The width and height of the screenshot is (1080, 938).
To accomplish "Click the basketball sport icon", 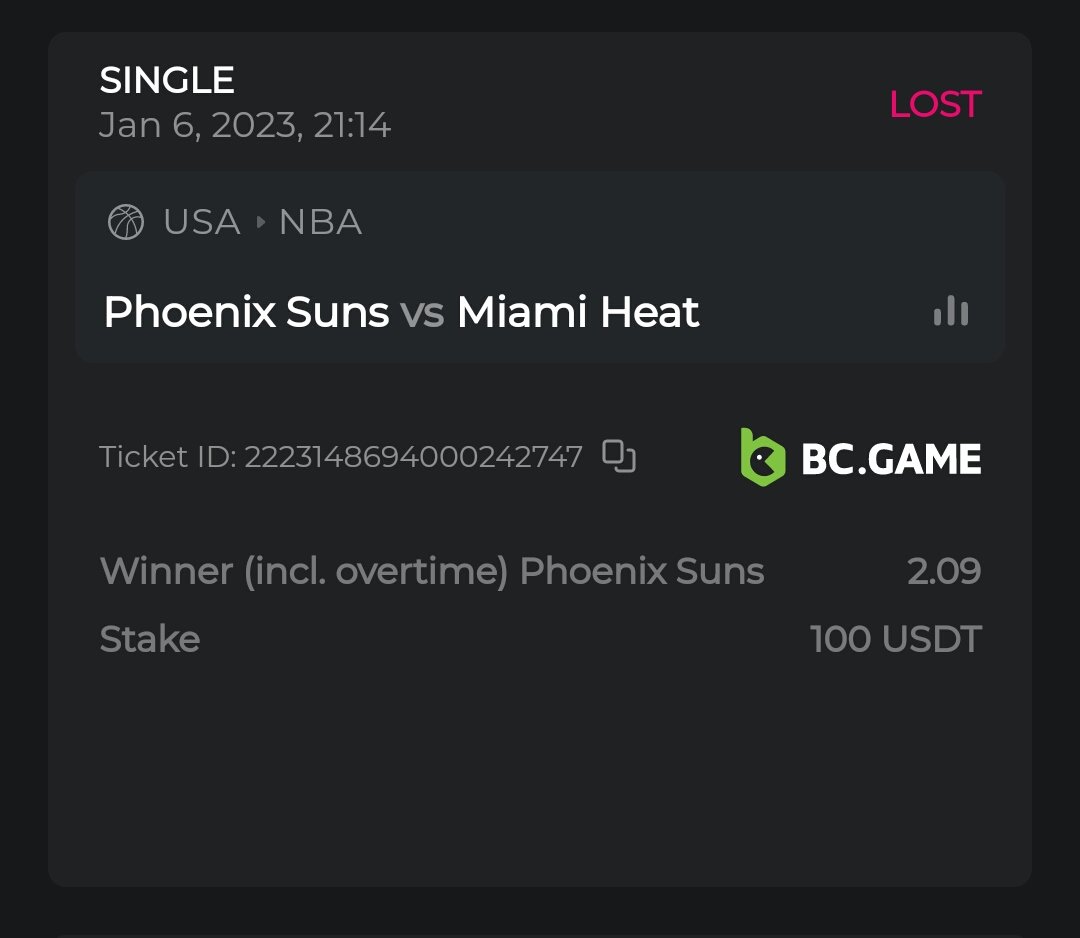I will 126,222.
